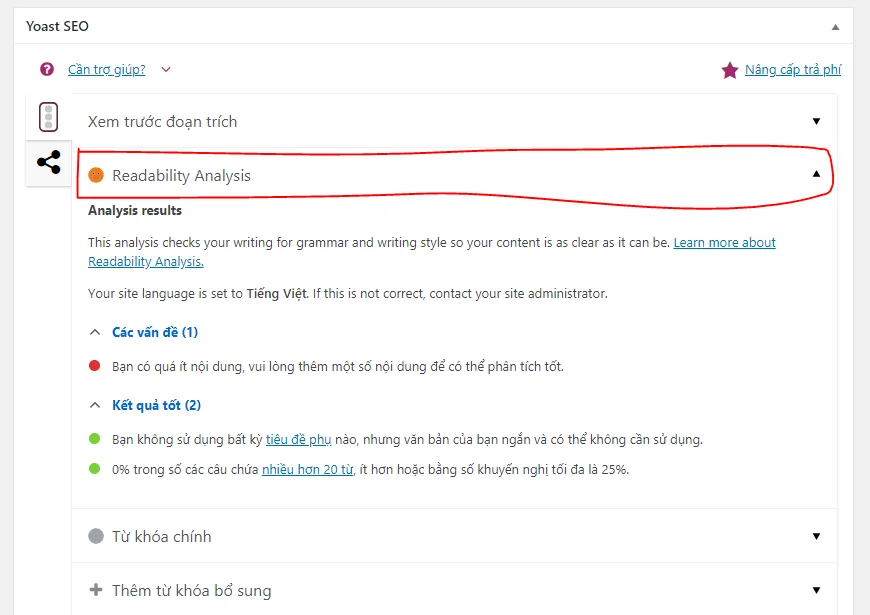This screenshot has width=870, height=615.
Task: Click the chevron beside 'Các vấn đề (1)'
Action: pyautogui.click(x=95, y=332)
